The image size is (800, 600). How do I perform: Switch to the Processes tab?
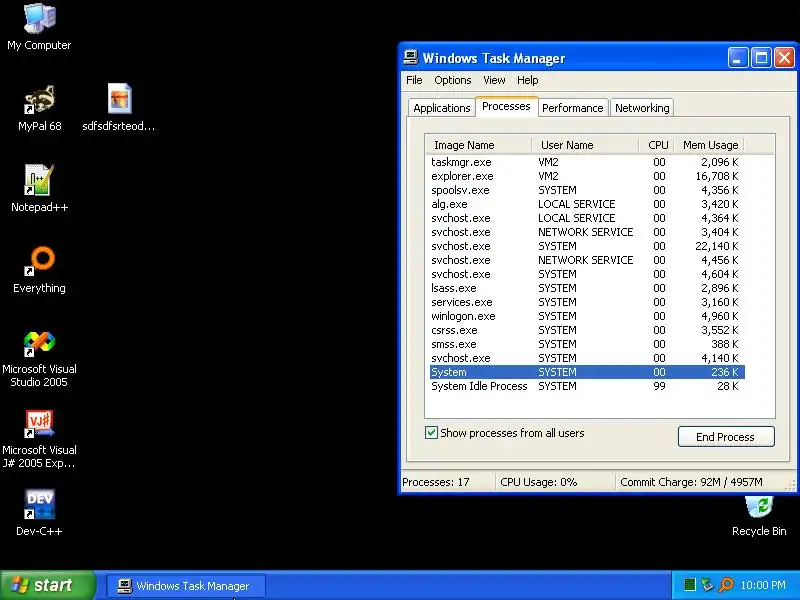pyautogui.click(x=506, y=106)
